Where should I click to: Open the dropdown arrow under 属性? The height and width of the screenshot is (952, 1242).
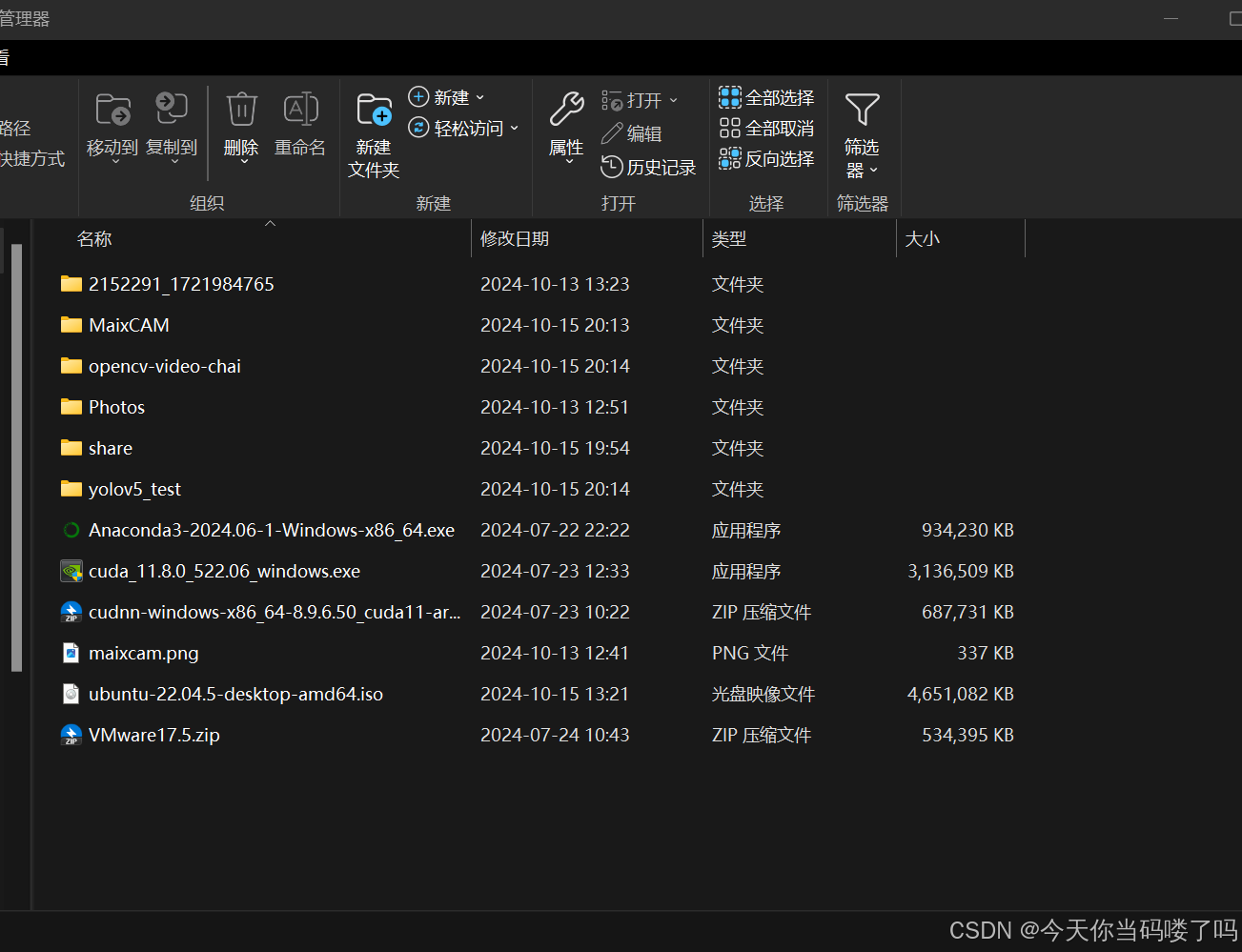tap(569, 162)
